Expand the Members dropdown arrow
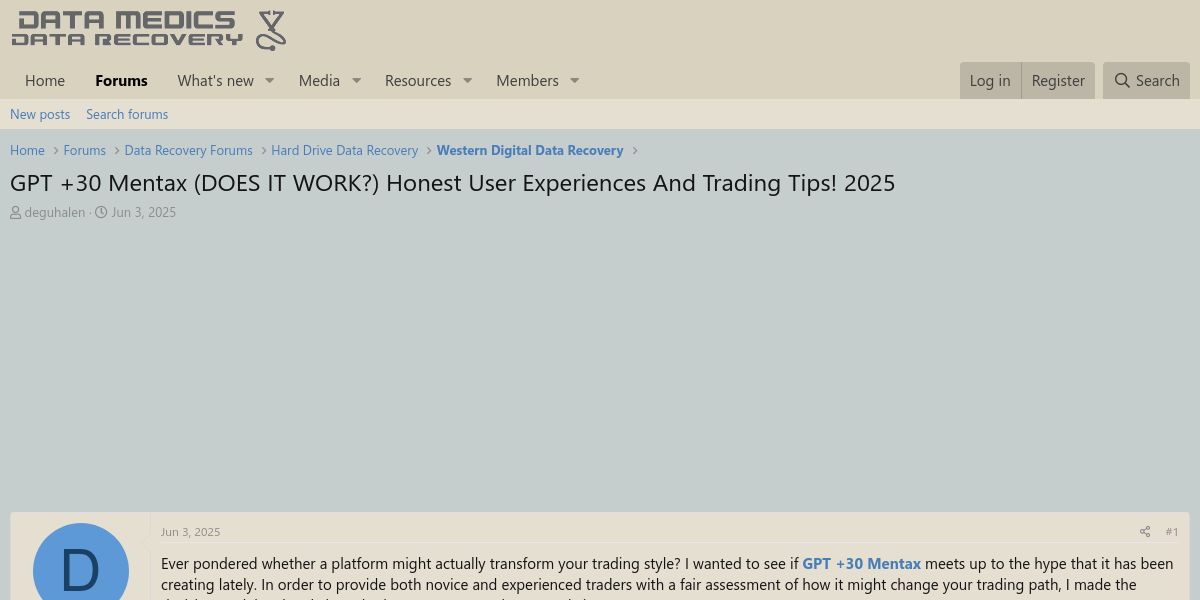This screenshot has width=1200, height=600. [x=575, y=81]
